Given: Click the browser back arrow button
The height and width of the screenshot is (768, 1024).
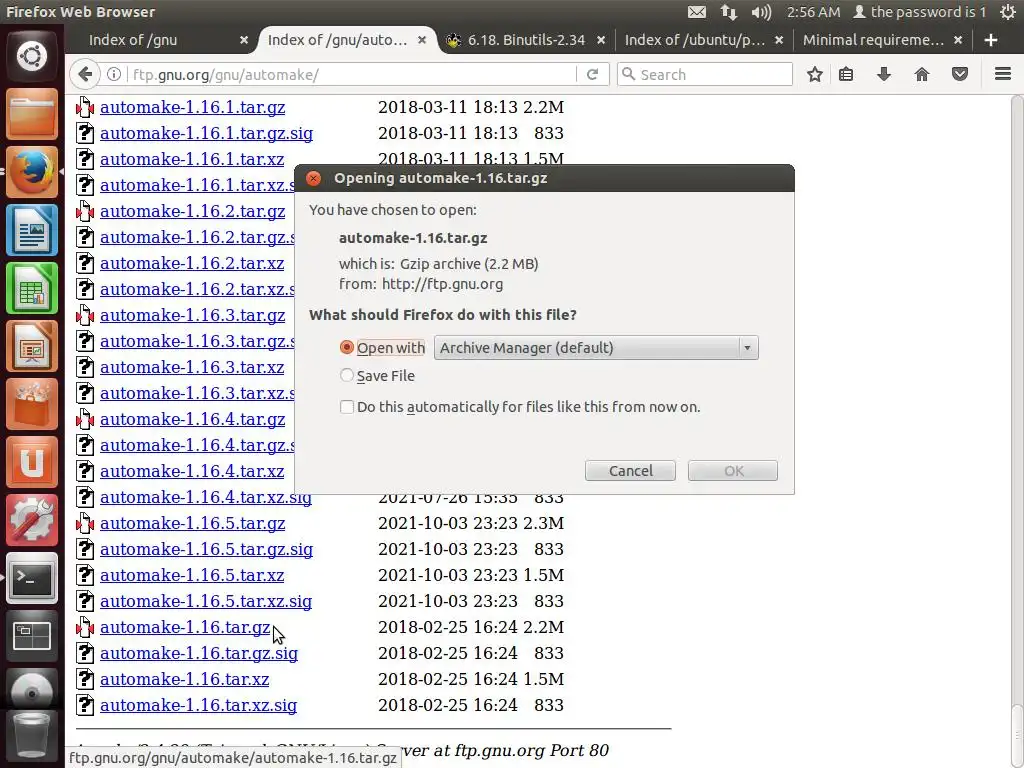Looking at the screenshot, I should click(85, 74).
